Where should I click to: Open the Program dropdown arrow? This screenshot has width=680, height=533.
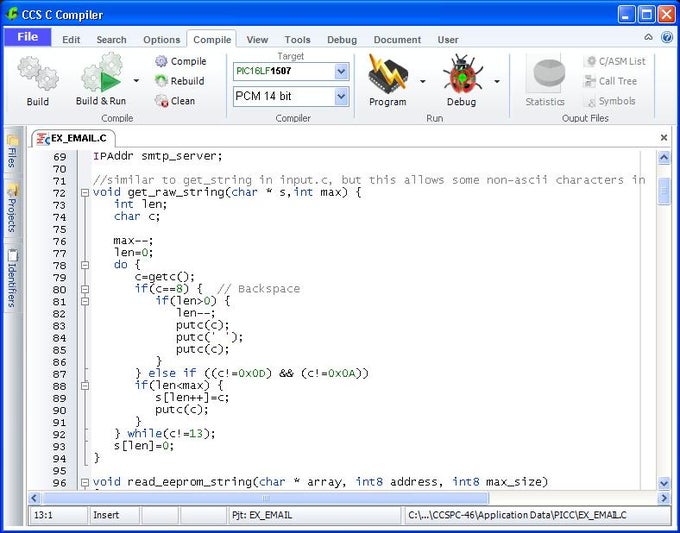(x=422, y=81)
